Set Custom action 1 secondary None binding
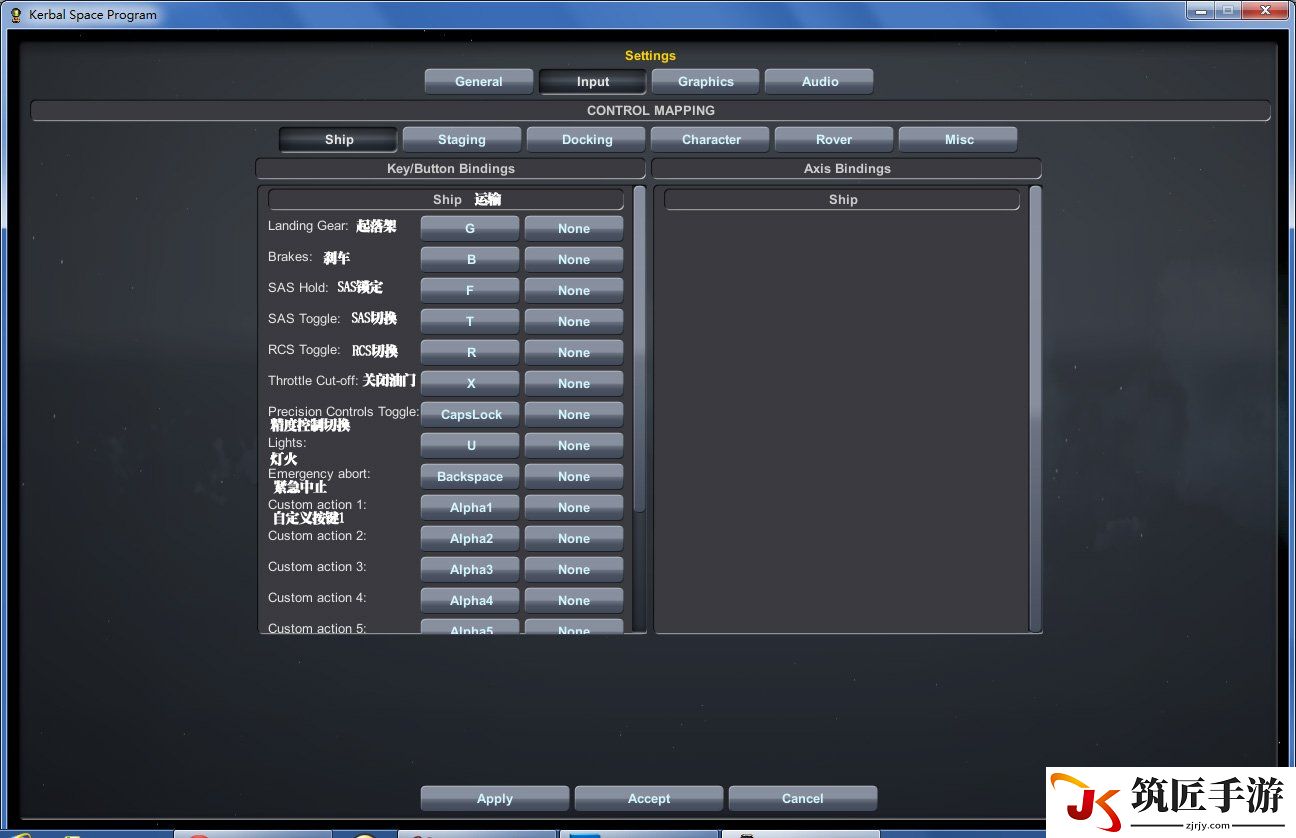Screen dimensions: 1296x838 (574, 508)
